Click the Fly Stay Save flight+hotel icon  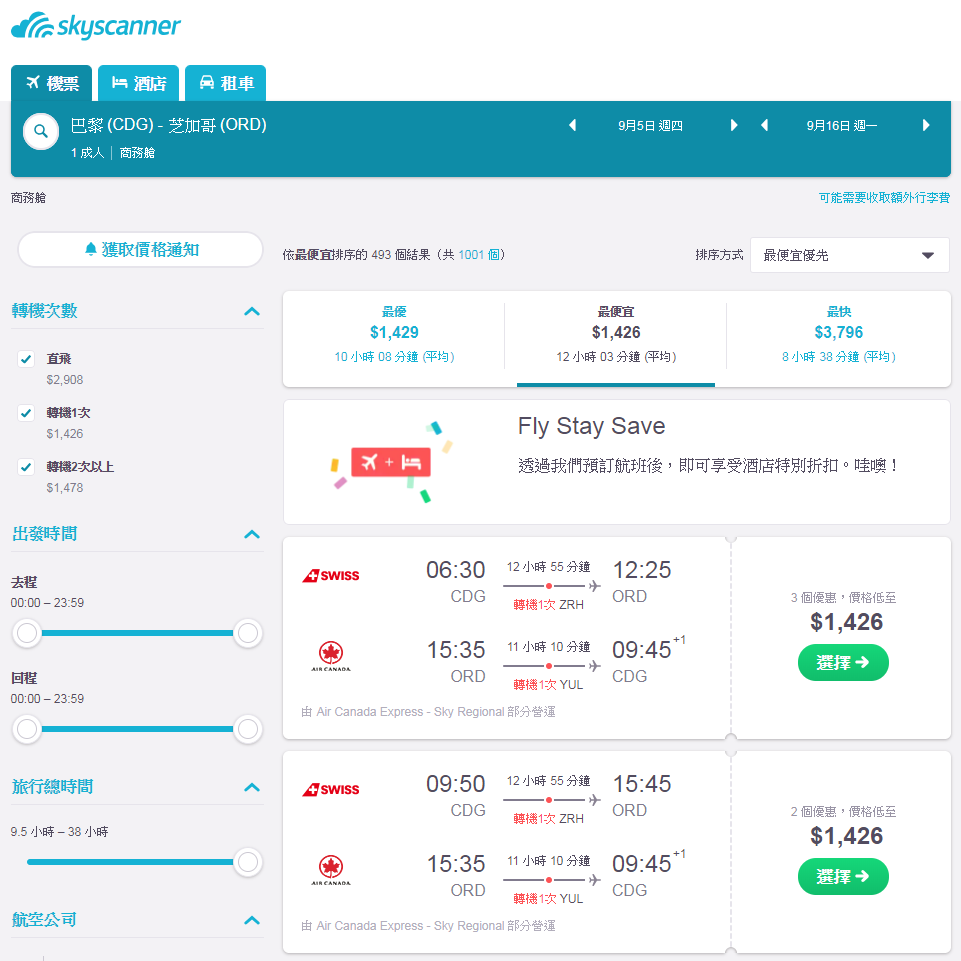[x=391, y=462]
